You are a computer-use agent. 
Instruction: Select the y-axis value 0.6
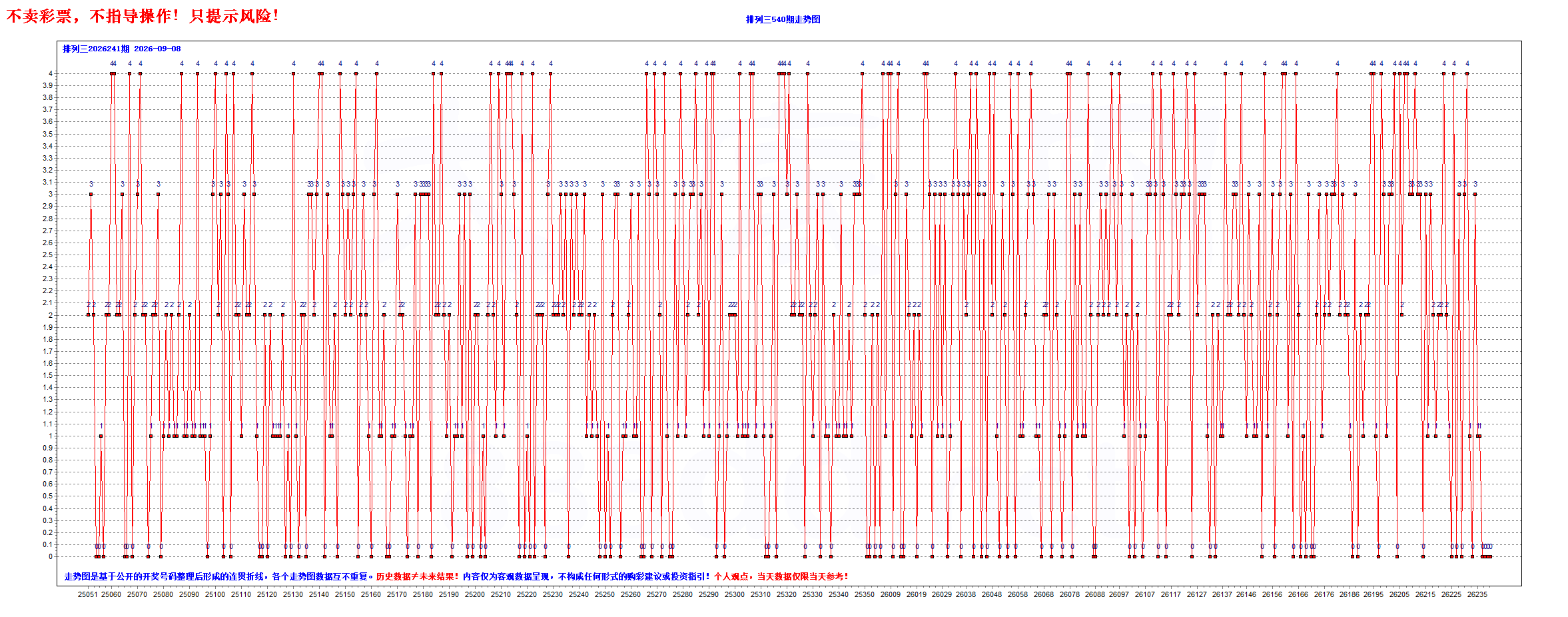click(48, 484)
